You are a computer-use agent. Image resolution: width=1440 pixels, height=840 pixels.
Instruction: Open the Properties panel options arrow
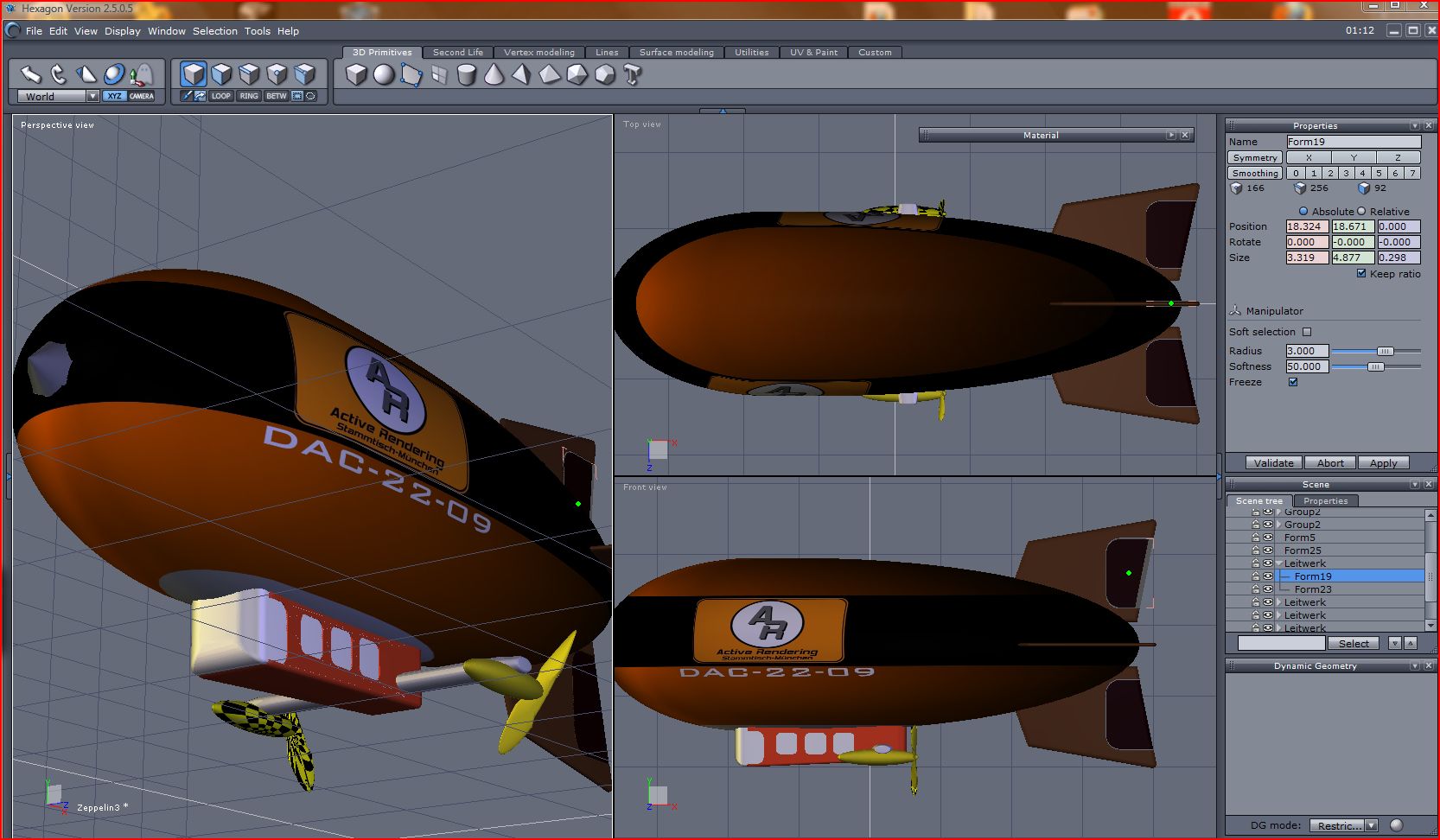pos(1415,125)
